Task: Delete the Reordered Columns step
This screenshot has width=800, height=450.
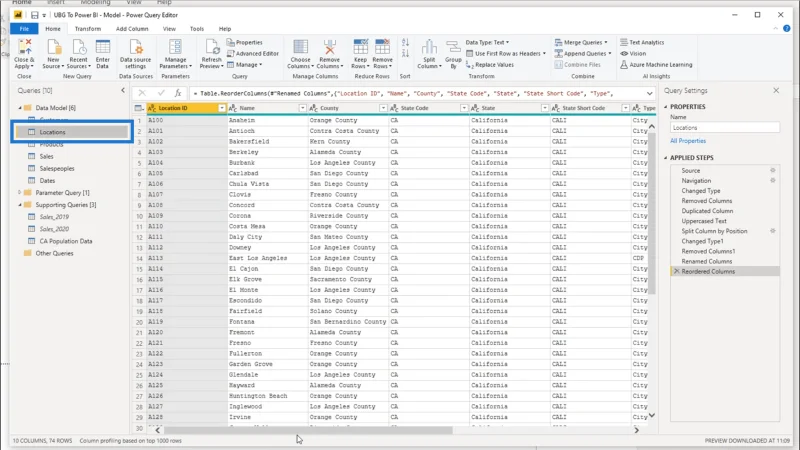Action: point(677,271)
